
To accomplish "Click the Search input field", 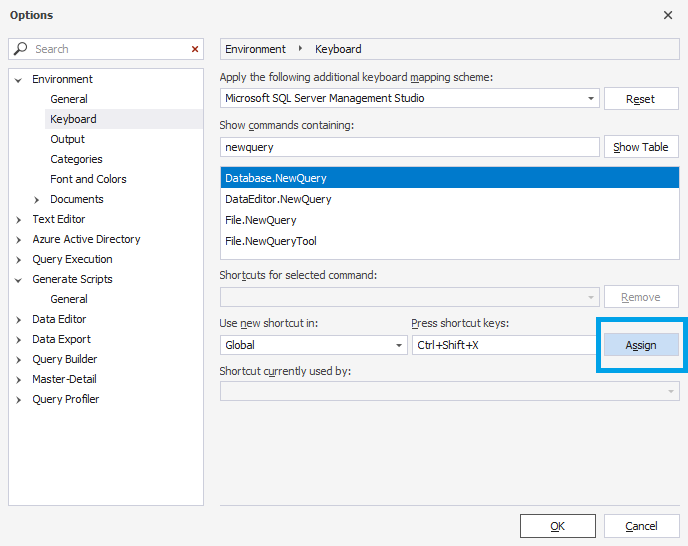I will 106,49.
